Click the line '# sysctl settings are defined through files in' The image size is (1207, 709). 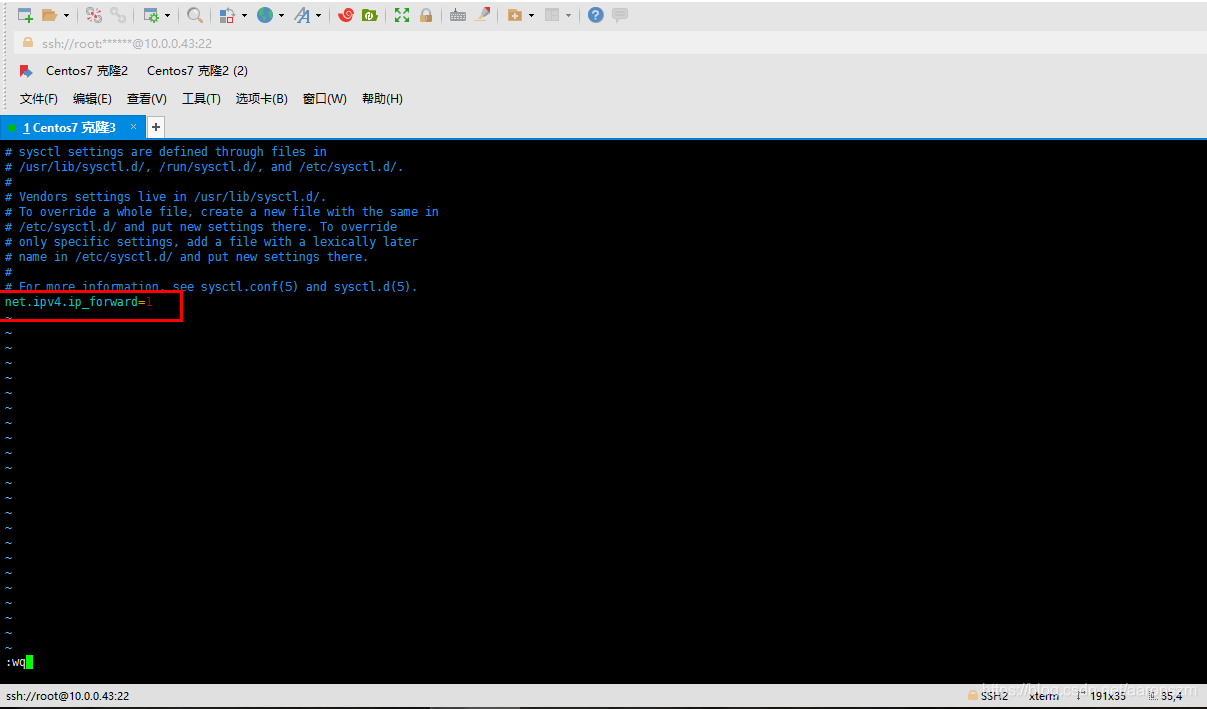(166, 152)
